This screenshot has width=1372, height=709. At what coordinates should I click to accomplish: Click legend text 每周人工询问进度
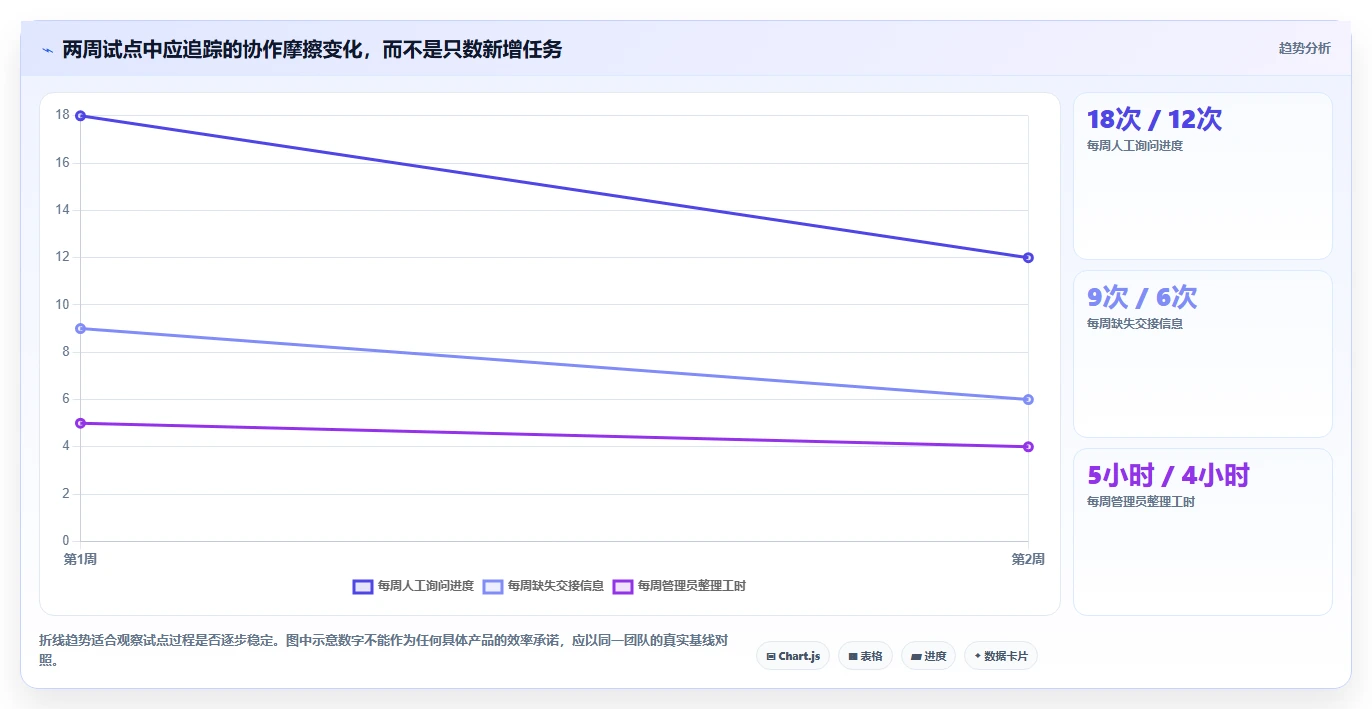[x=426, y=586]
